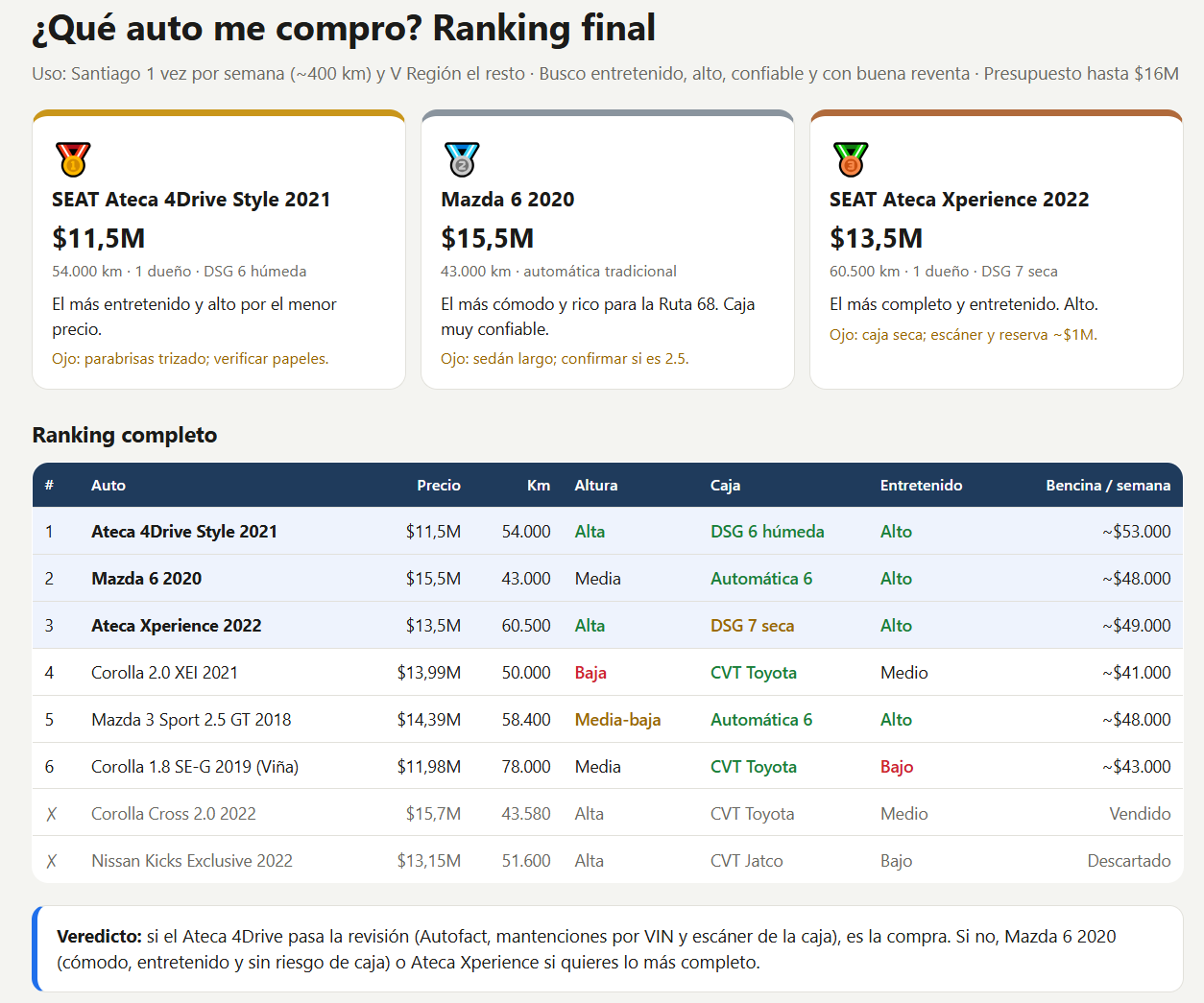Select the "Km" column header
1204x1003 pixels.
tap(539, 486)
